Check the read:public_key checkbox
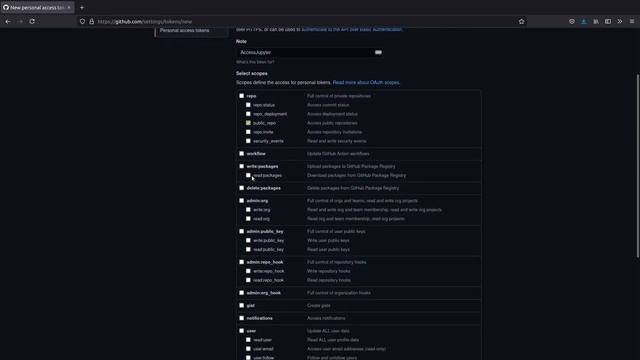Viewport: 640px width, 360px height. (x=248, y=249)
